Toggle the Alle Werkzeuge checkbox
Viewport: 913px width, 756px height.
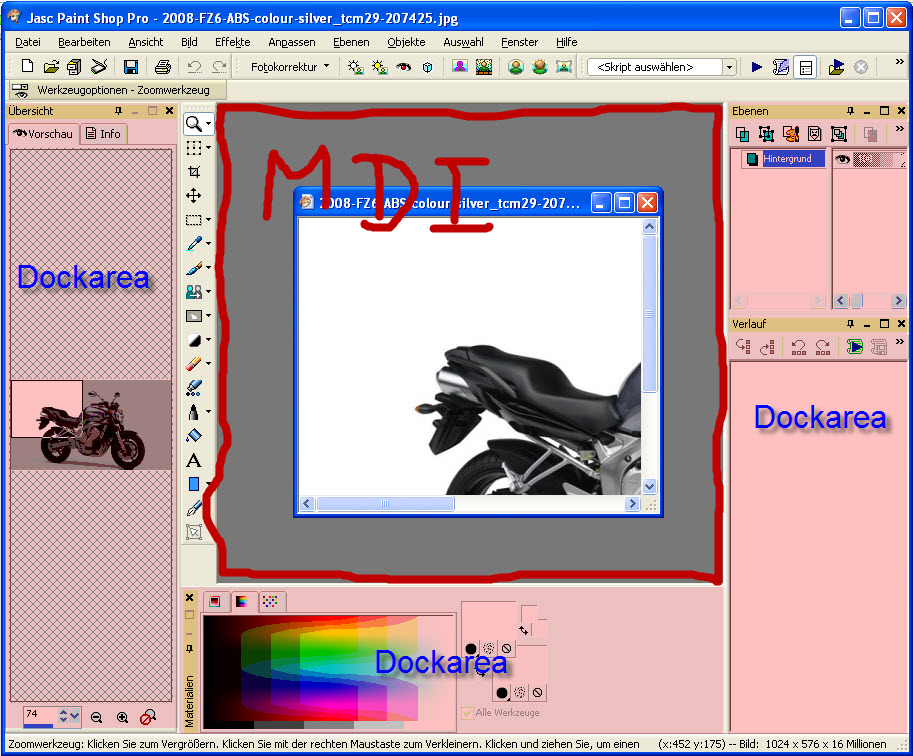467,713
